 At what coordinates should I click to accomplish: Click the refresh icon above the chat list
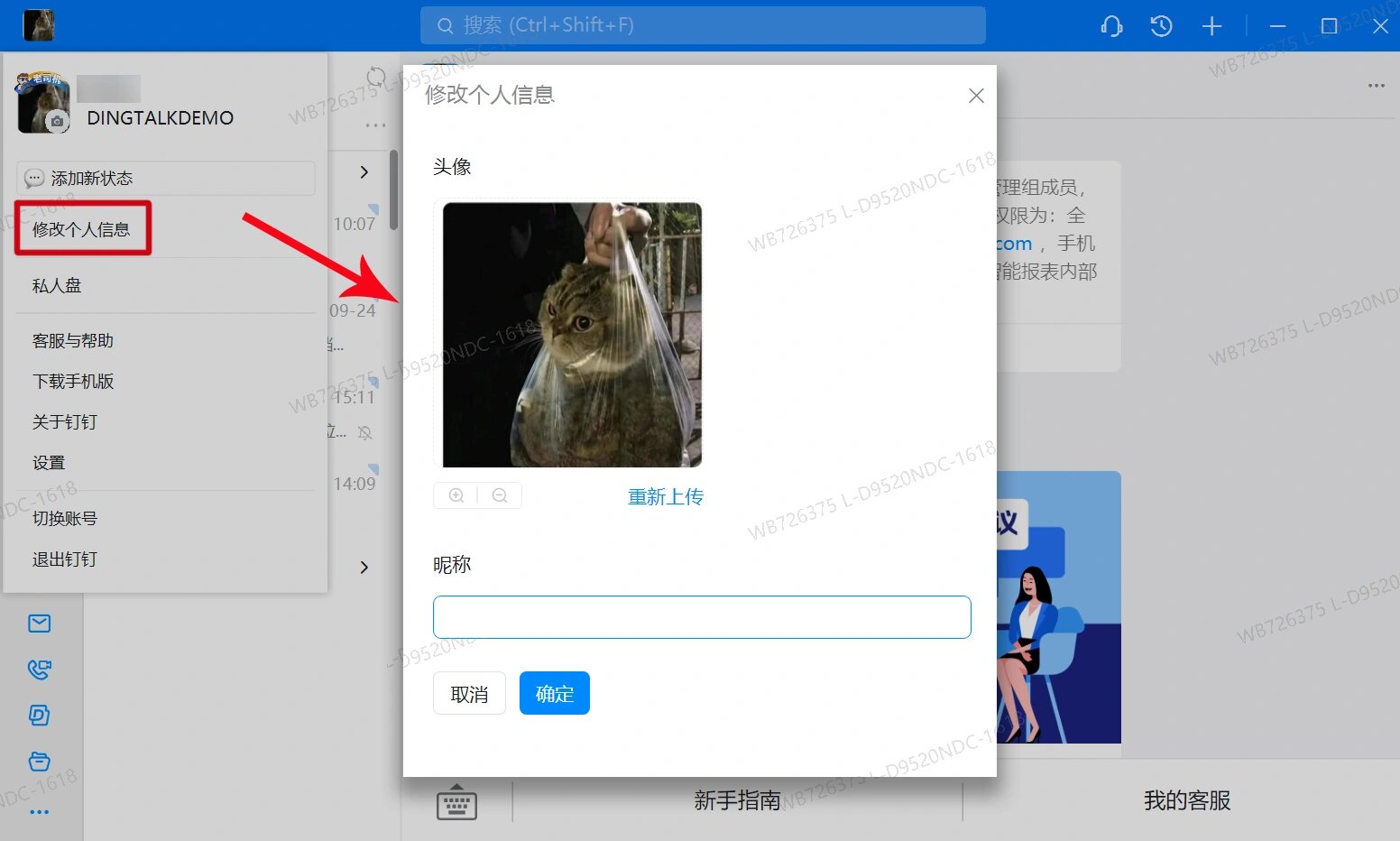click(x=376, y=78)
